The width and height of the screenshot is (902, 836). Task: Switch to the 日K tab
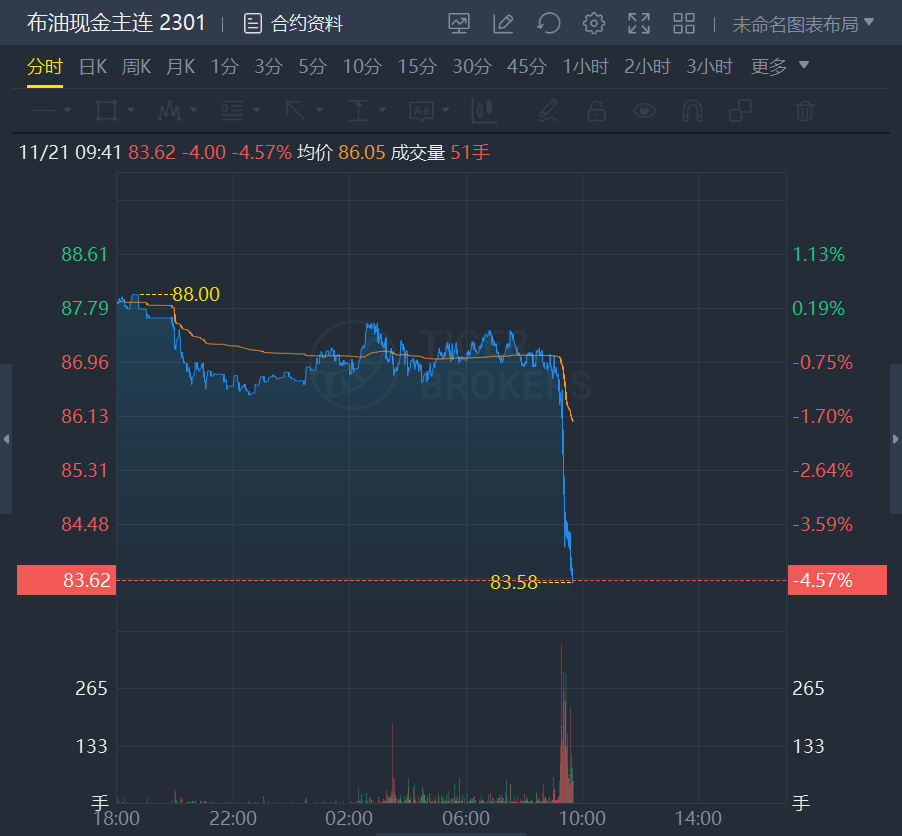pyautogui.click(x=93, y=67)
